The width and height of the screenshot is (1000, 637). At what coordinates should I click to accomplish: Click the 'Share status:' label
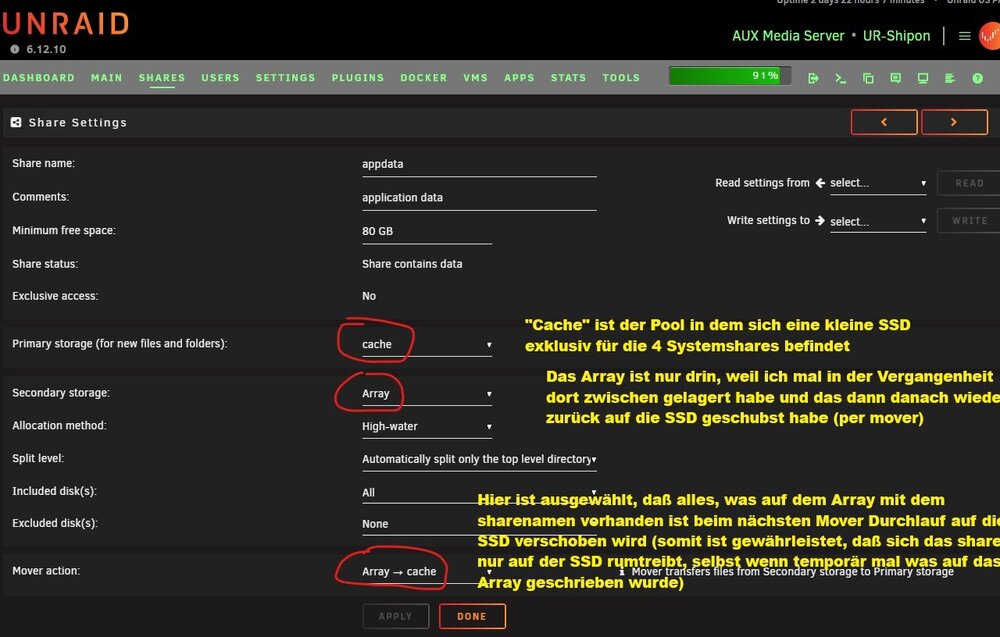point(45,264)
